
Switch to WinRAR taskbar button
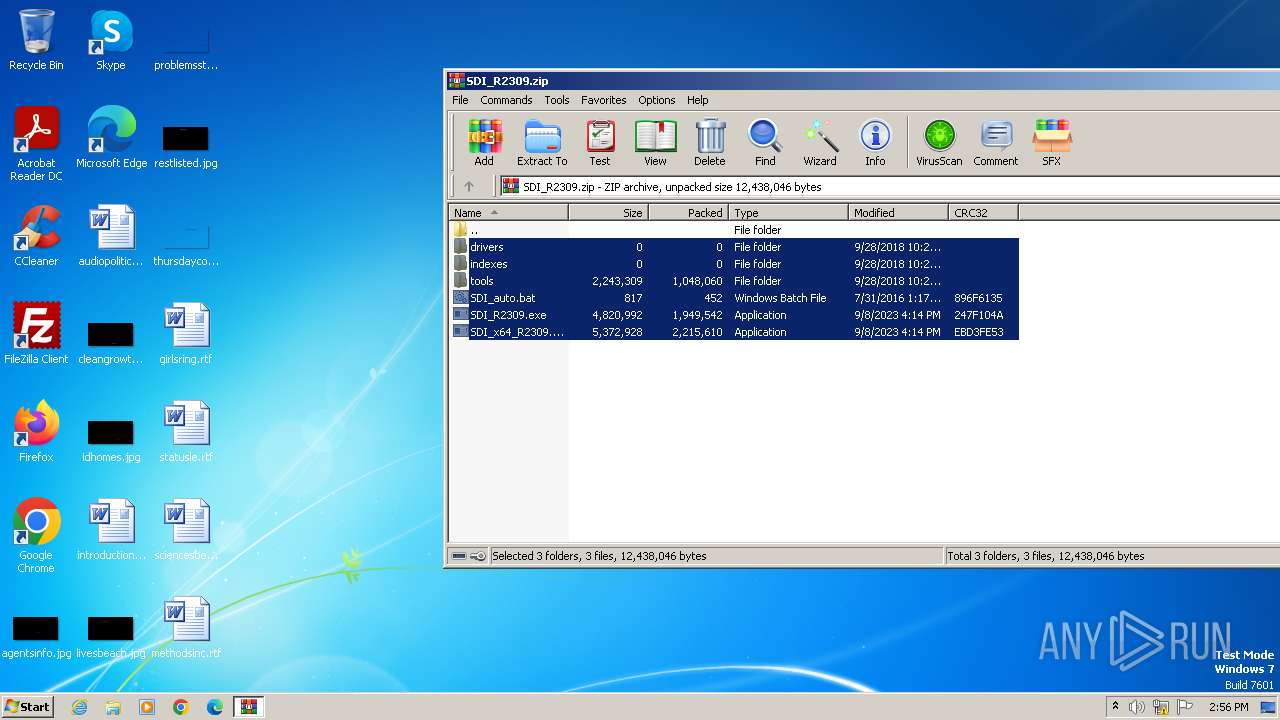click(248, 707)
